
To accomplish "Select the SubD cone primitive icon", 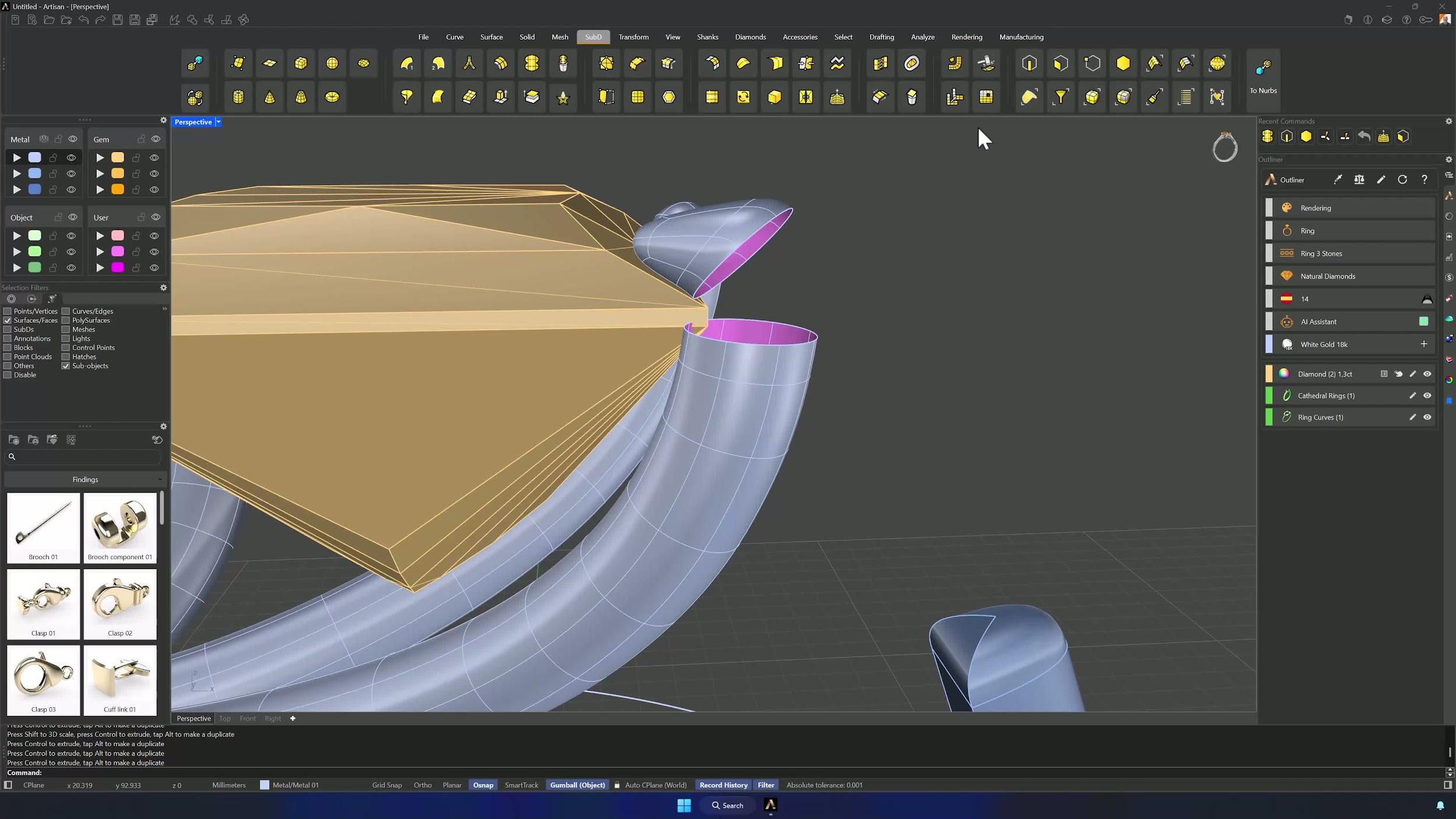I will pyautogui.click(x=270, y=97).
